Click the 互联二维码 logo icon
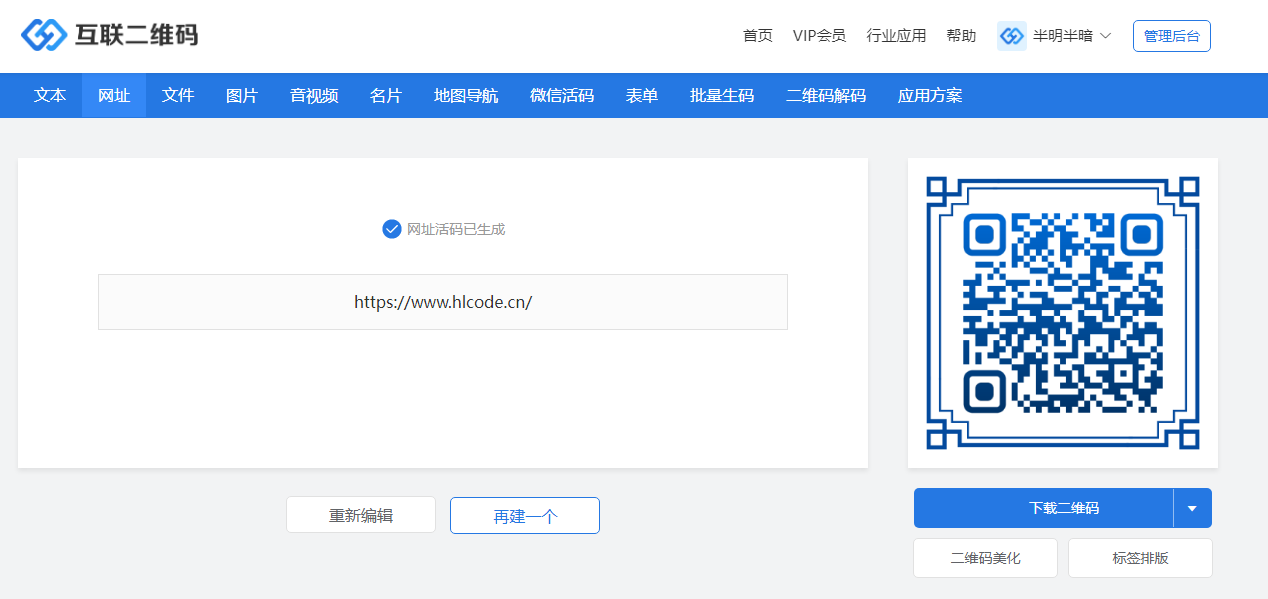Screen dimensions: 1268x599 pyautogui.click(x=43, y=35)
